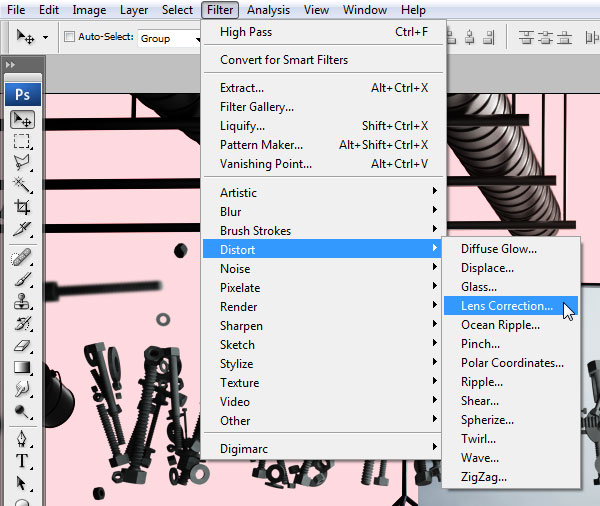Choose Lens Correction from Distort submenu
The height and width of the screenshot is (506, 600).
tap(510, 305)
